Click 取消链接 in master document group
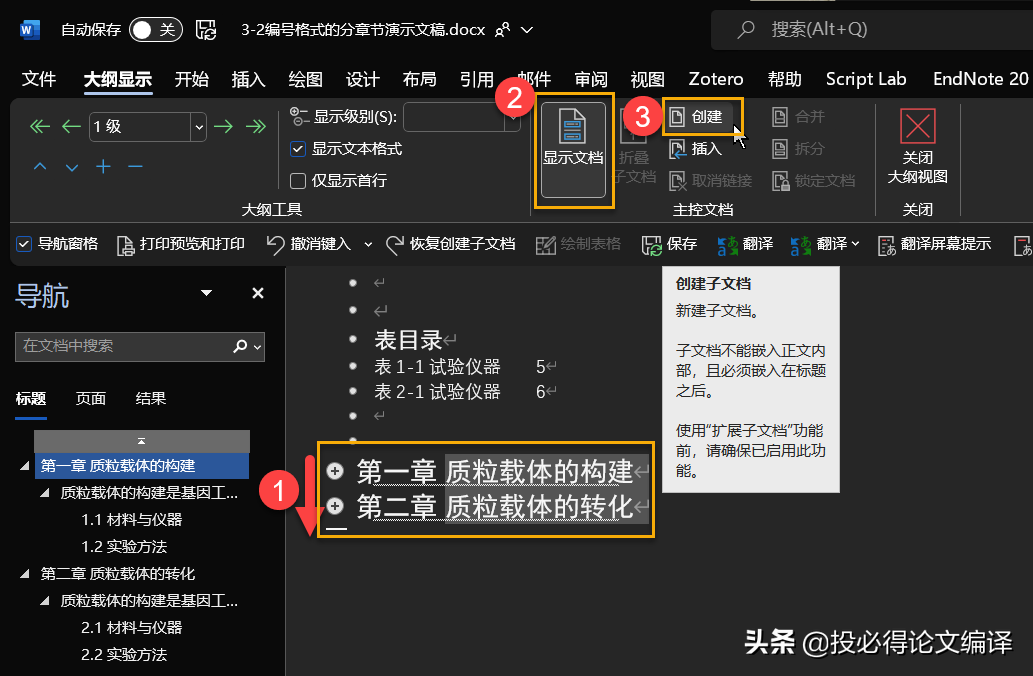 coord(711,181)
